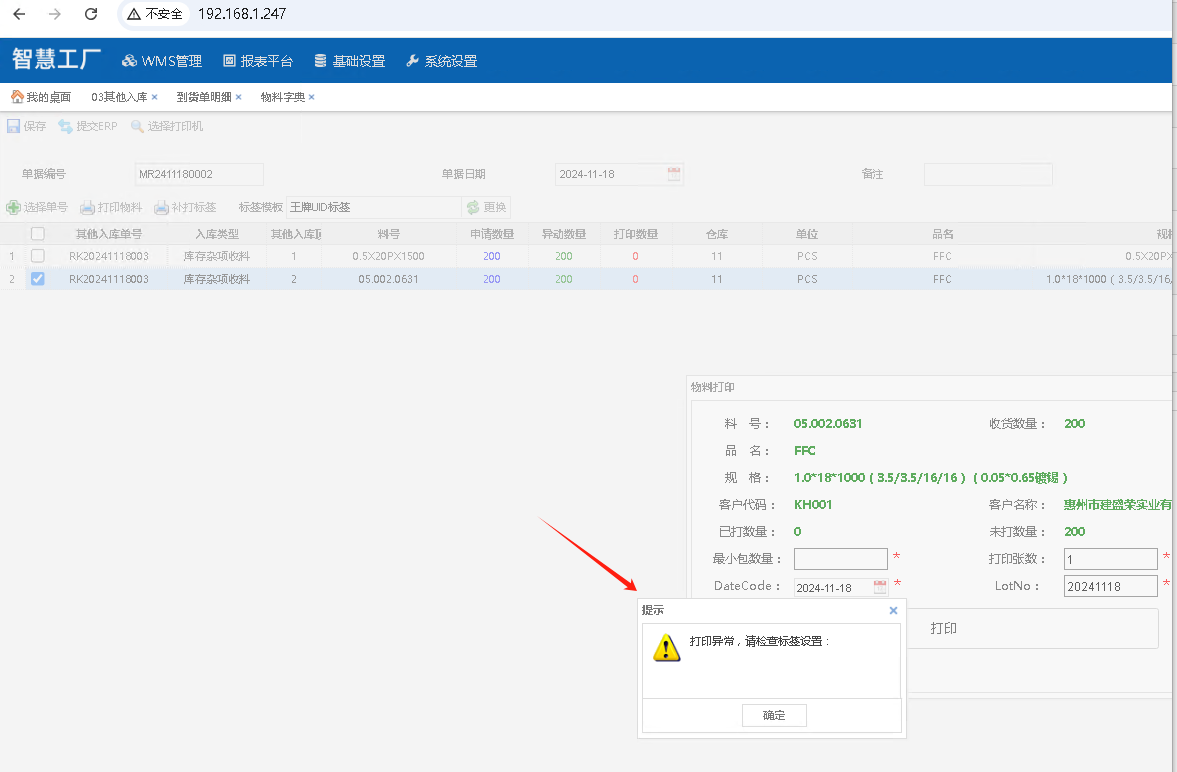Open the 基础设置 menu

tap(349, 61)
